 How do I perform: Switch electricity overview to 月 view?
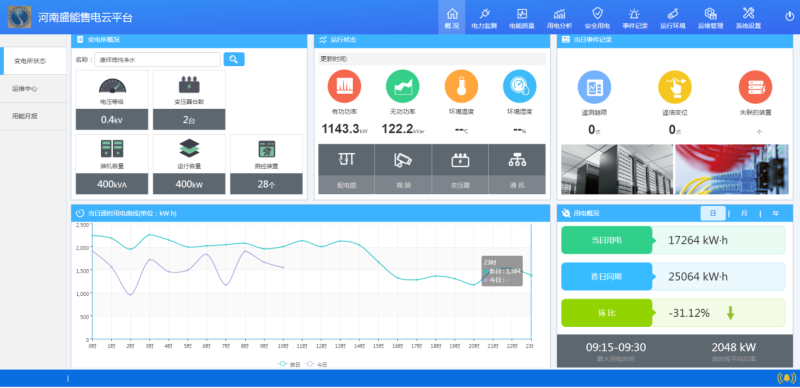click(x=744, y=213)
